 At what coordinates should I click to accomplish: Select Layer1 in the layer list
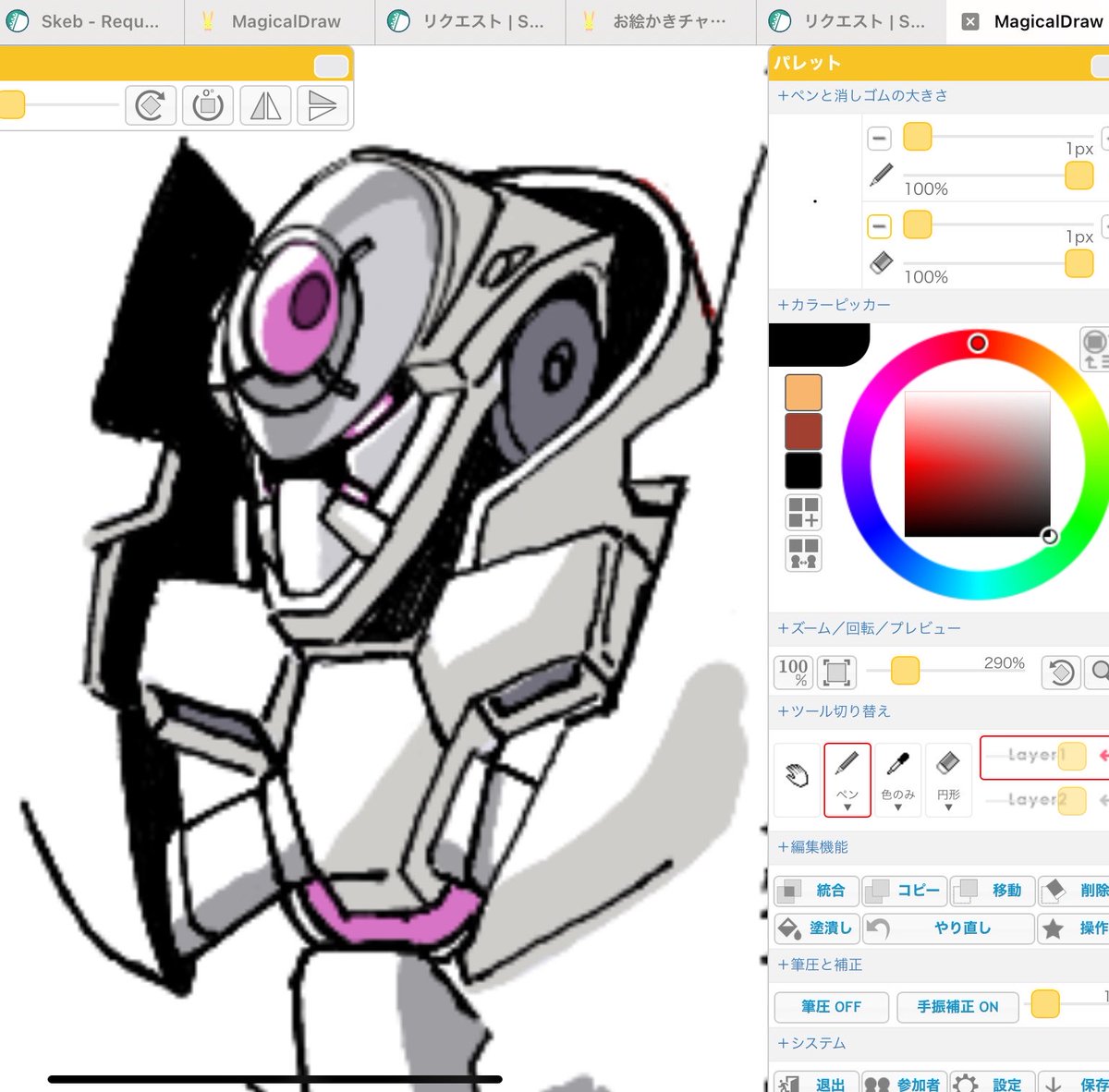1044,757
